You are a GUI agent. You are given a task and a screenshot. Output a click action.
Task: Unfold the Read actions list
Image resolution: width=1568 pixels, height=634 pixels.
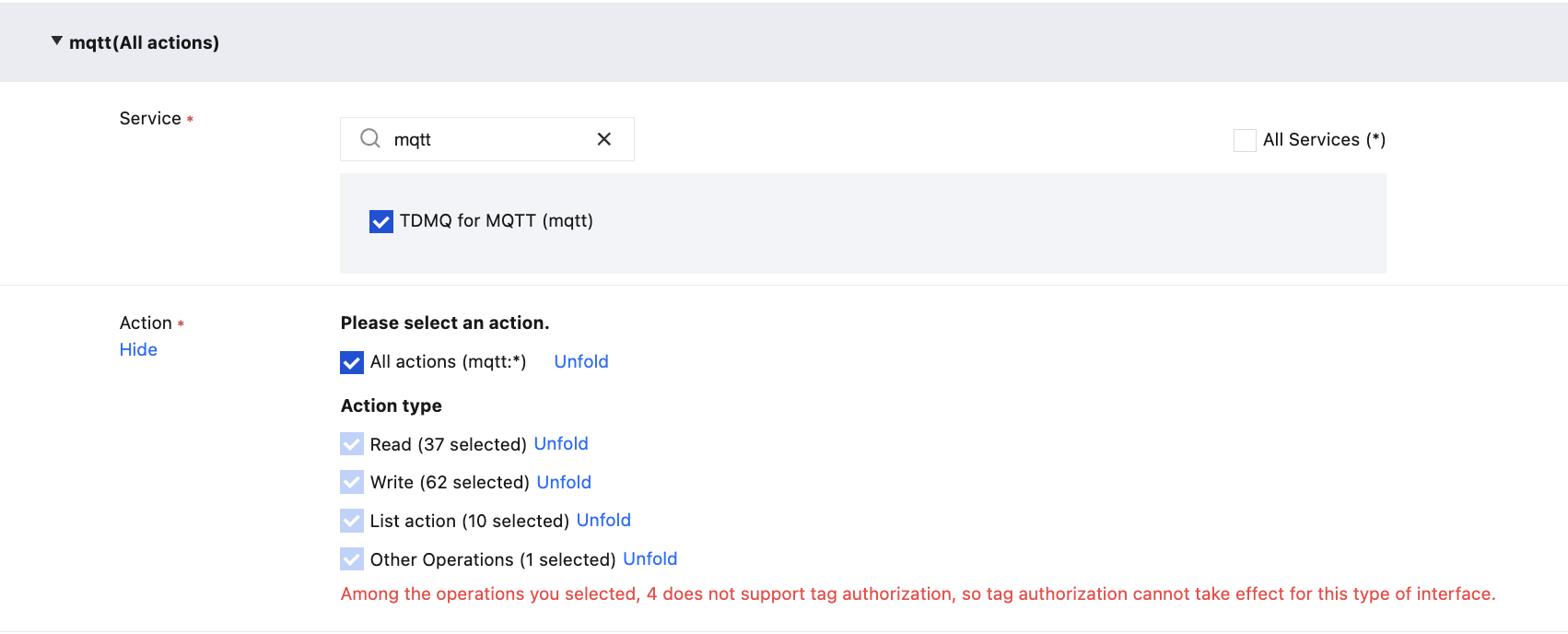(561, 443)
